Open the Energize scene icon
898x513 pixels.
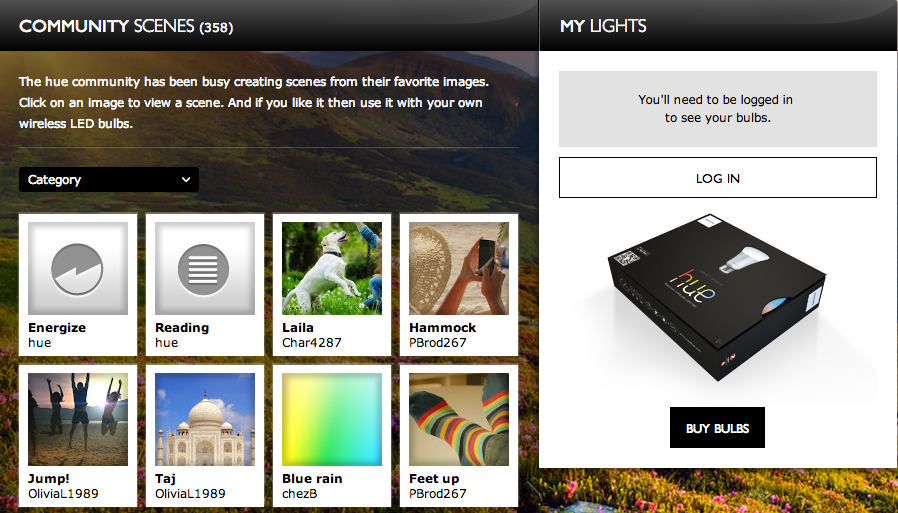78,269
